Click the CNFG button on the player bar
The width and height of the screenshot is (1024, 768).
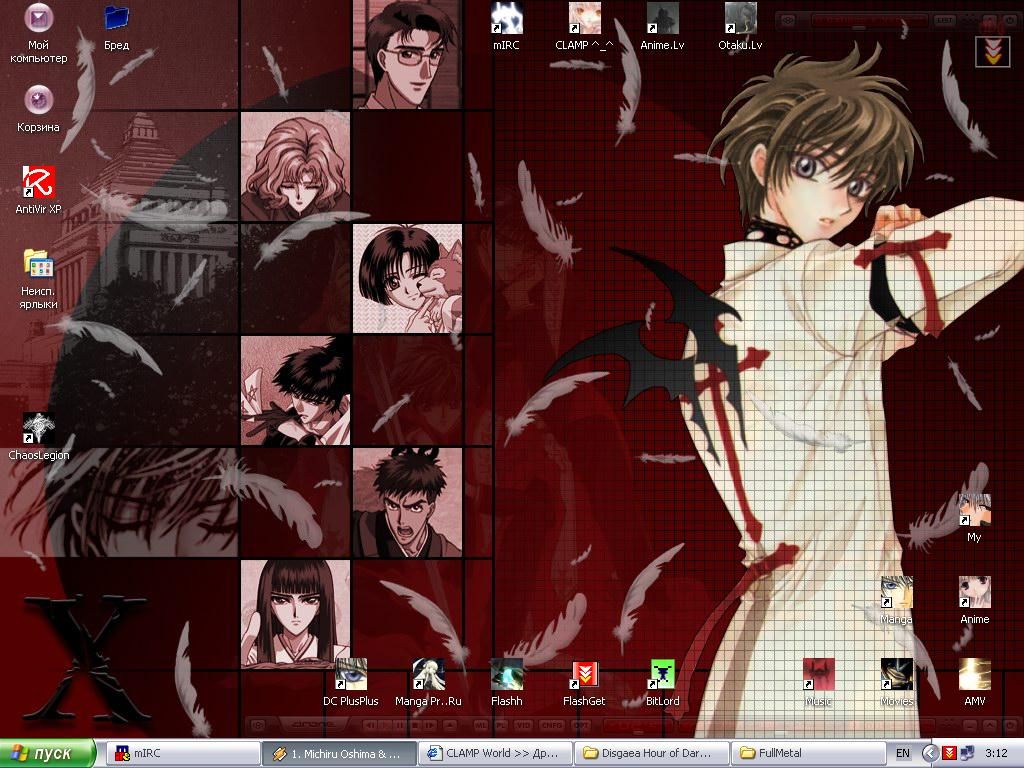[x=552, y=725]
